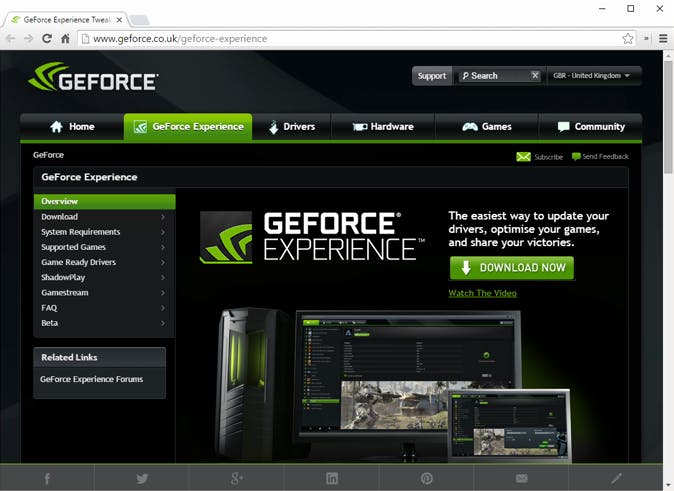The width and height of the screenshot is (674, 491).
Task: Open the Chrome hamburger menu
Action: pos(663,39)
